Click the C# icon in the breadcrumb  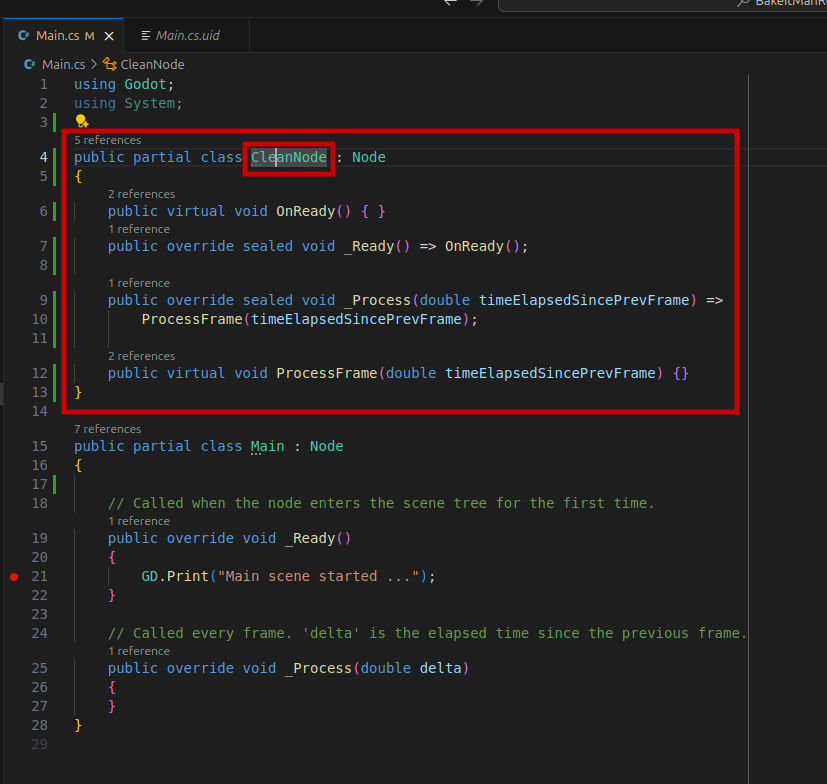tap(30, 64)
